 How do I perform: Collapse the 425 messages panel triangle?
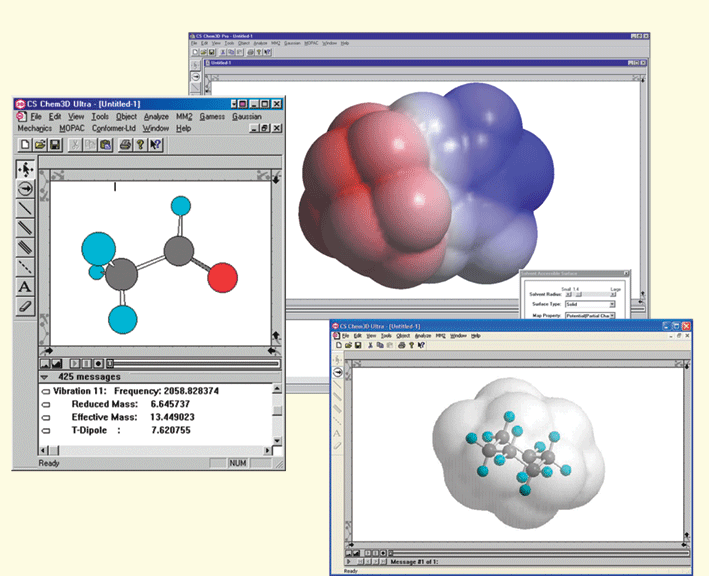coord(44,377)
